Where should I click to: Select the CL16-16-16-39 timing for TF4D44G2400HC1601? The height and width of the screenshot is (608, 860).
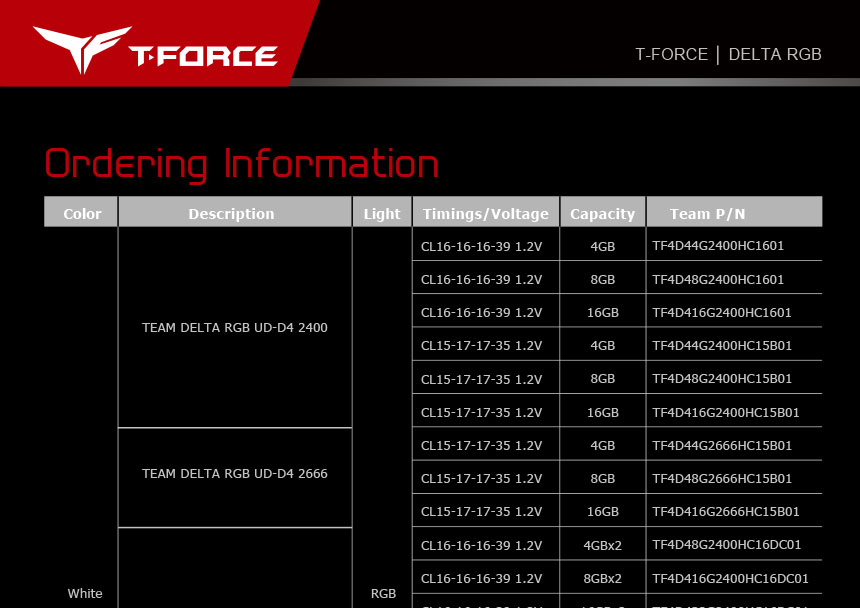[482, 246]
